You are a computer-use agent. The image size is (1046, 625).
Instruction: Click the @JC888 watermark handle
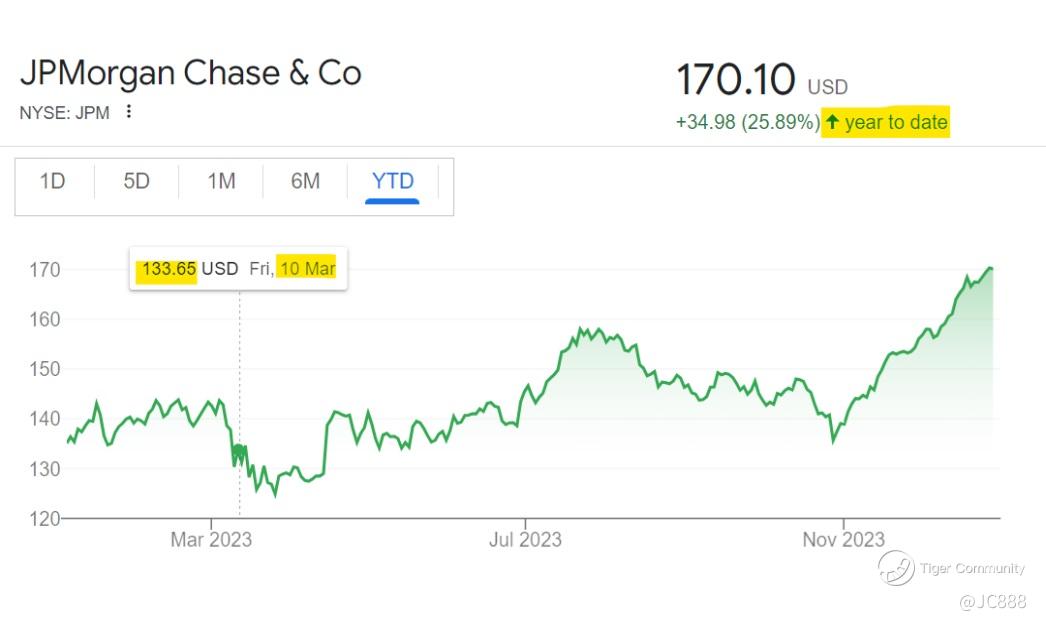[992, 601]
